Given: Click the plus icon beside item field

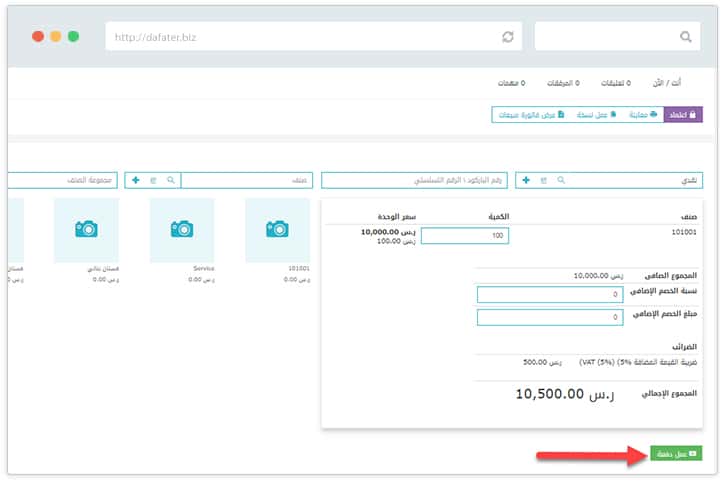Looking at the screenshot, I should (136, 180).
